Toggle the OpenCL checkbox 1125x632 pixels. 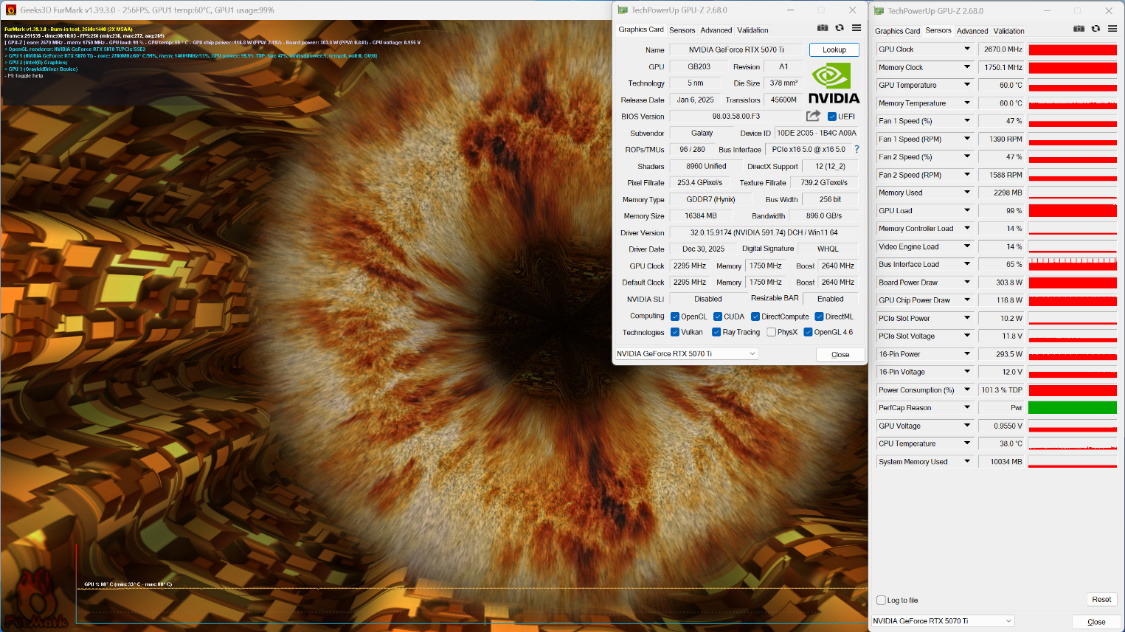675,316
